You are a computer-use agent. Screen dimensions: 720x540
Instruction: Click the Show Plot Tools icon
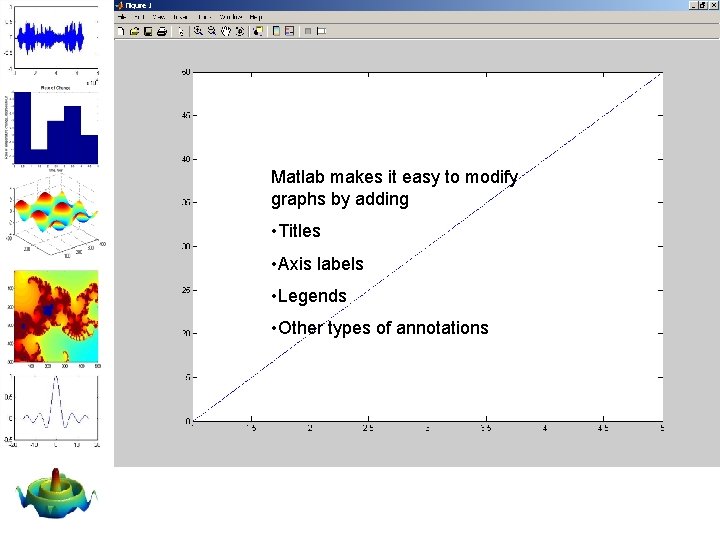[321, 31]
